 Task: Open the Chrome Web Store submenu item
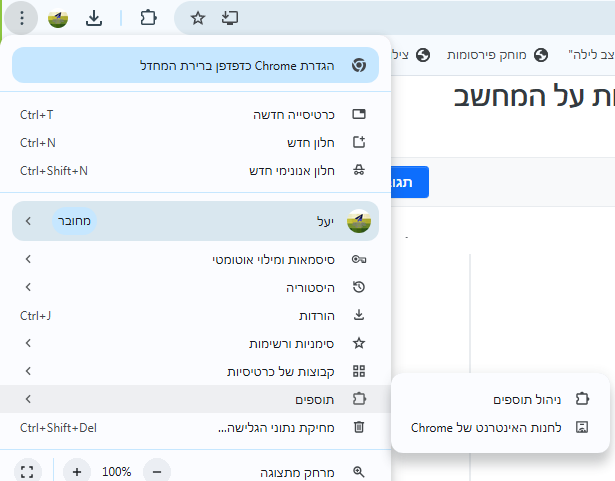pyautogui.click(x=502, y=427)
